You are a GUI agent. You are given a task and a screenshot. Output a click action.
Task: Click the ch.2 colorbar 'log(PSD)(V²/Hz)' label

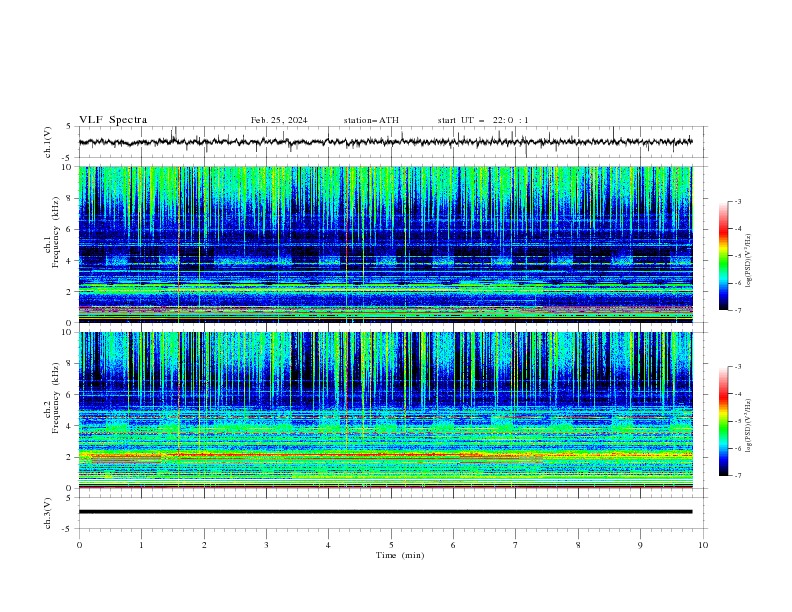pos(749,425)
